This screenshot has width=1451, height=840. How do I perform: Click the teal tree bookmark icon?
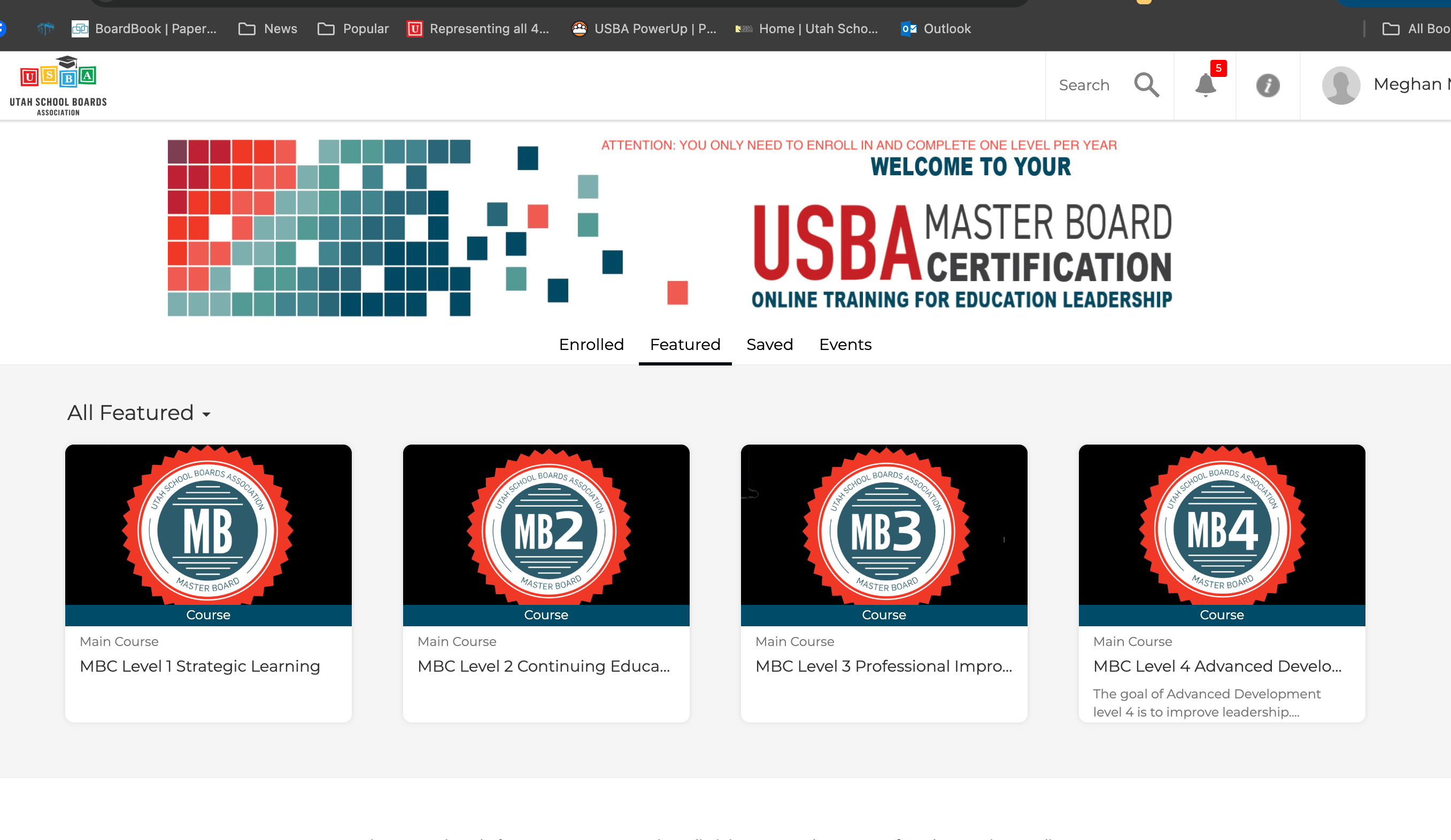coord(45,28)
